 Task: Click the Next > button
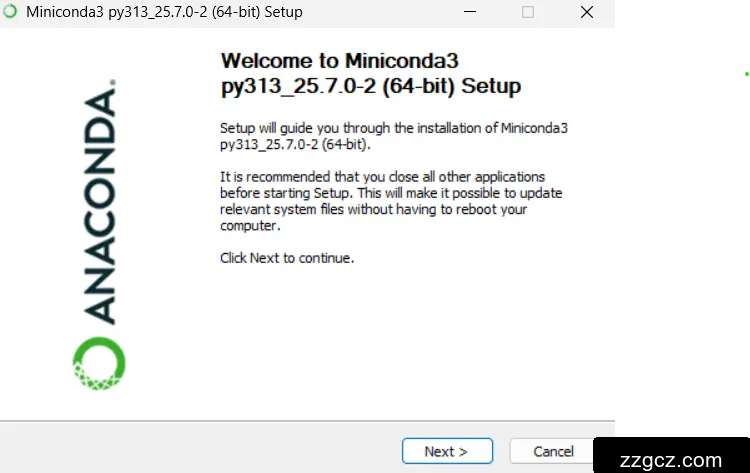[447, 451]
